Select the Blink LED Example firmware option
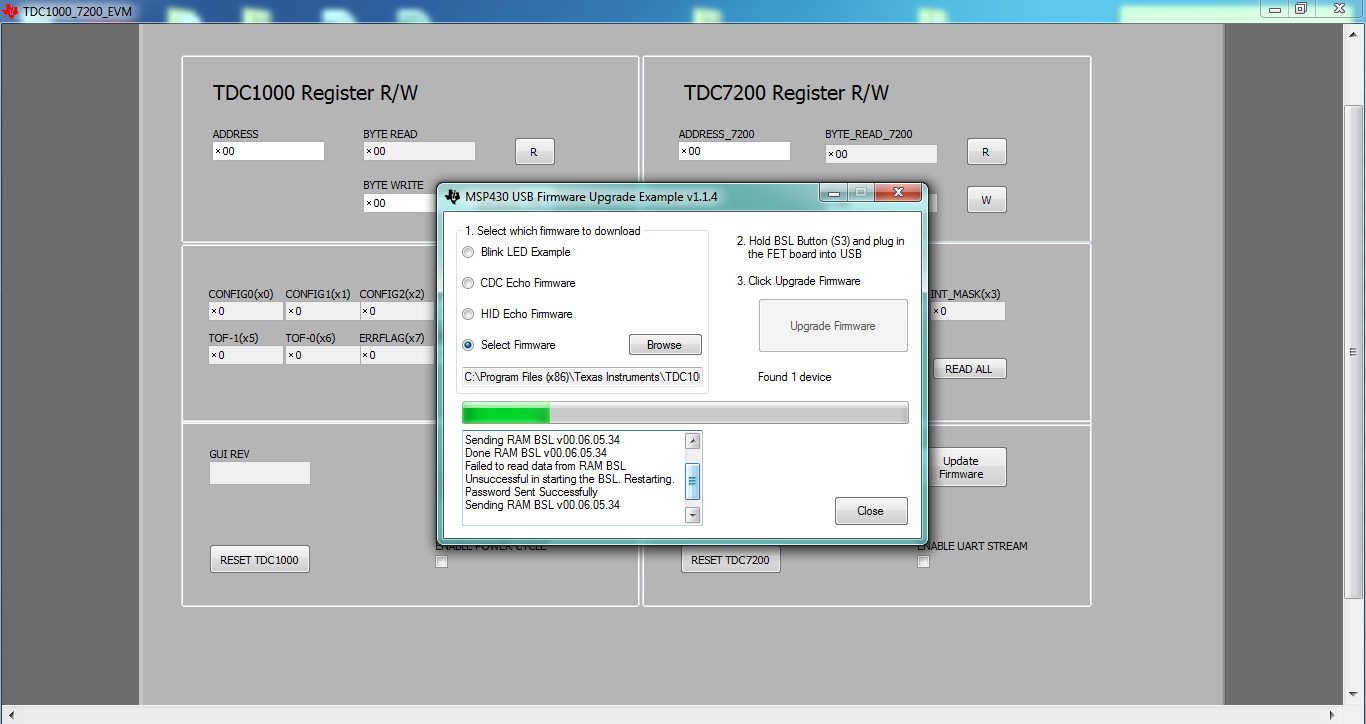The image size is (1366, 724). tap(467, 252)
